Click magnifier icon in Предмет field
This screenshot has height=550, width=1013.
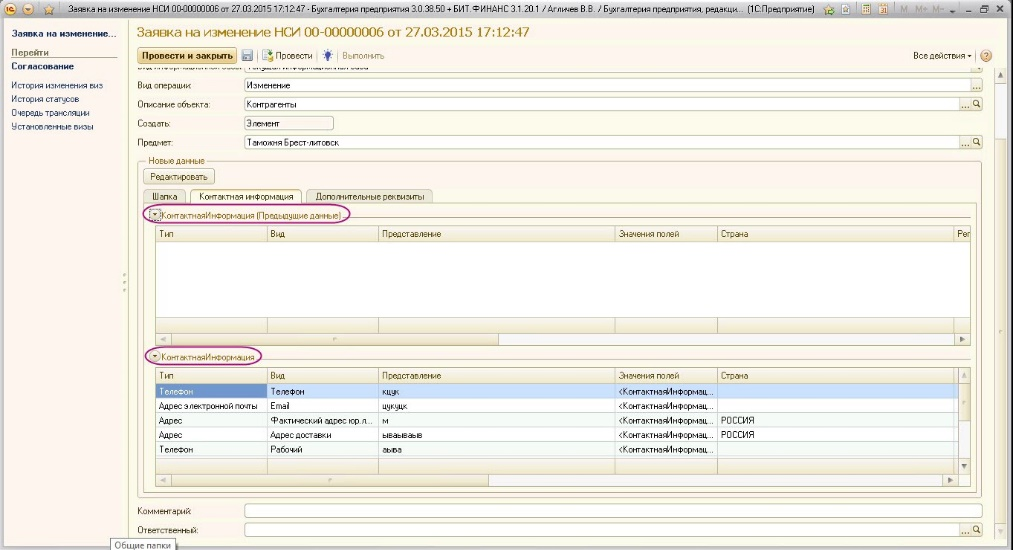[977, 143]
